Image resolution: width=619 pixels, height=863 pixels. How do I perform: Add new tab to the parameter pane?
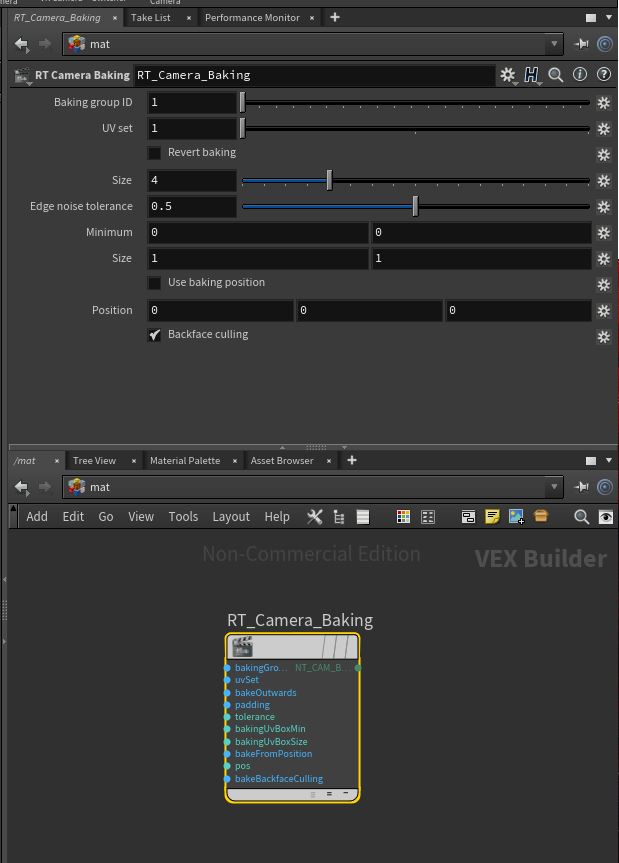tap(335, 18)
